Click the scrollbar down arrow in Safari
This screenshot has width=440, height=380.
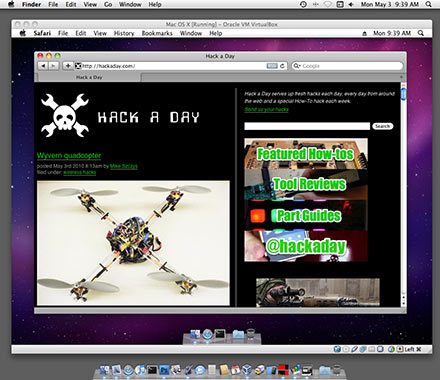403,303
